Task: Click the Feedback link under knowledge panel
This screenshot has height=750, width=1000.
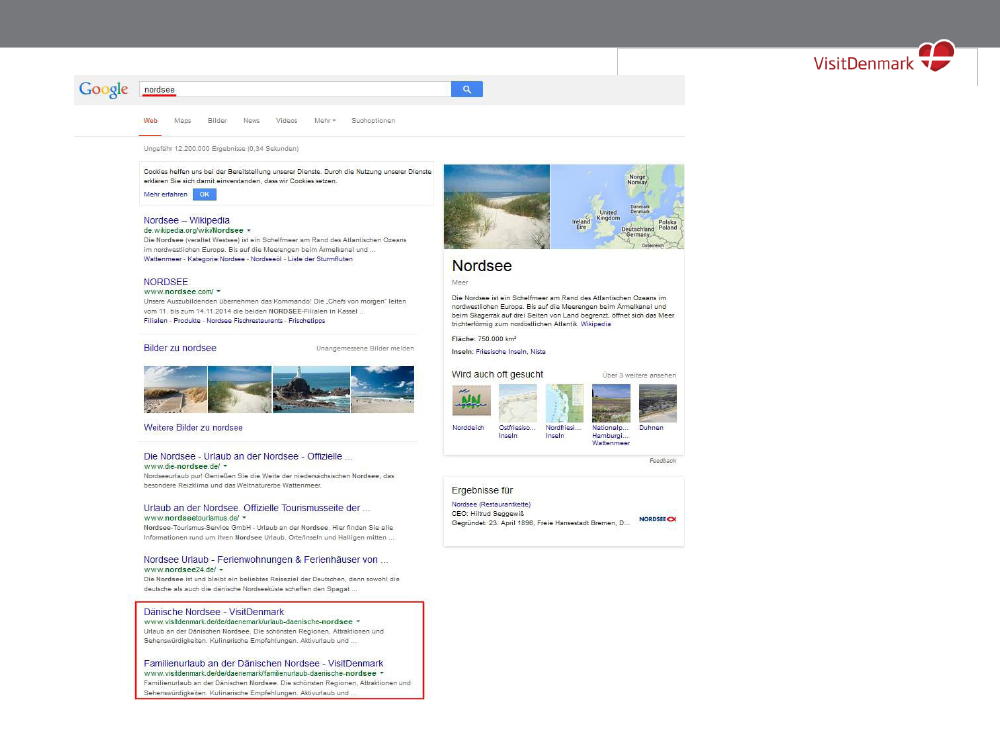Action: pyautogui.click(x=663, y=460)
